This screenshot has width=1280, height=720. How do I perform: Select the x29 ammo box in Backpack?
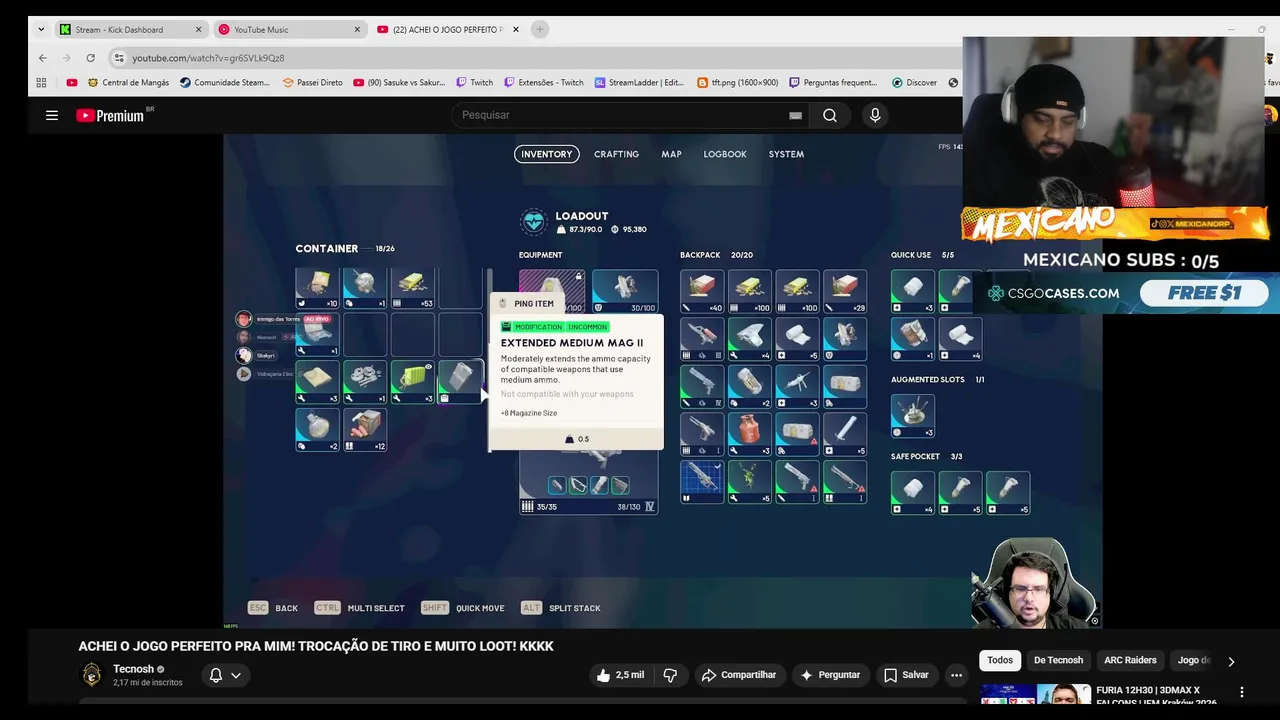[845, 291]
